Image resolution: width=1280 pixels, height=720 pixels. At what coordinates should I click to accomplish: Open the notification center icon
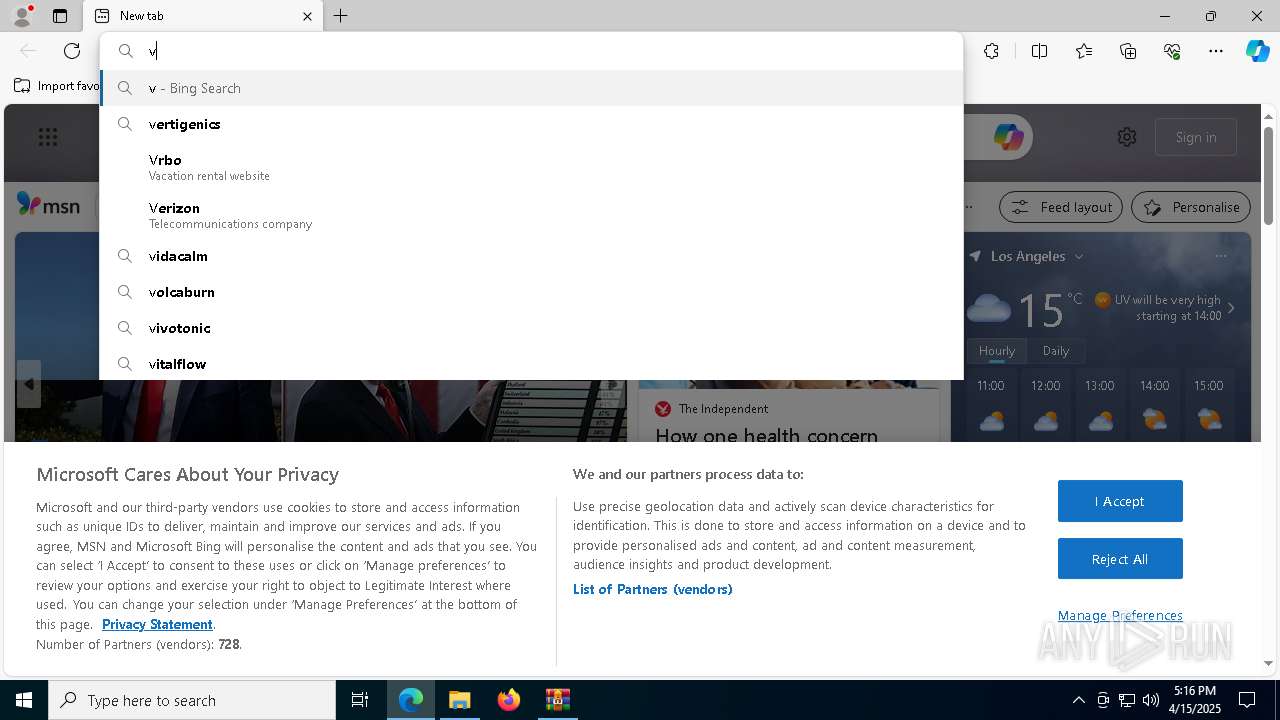1248,700
